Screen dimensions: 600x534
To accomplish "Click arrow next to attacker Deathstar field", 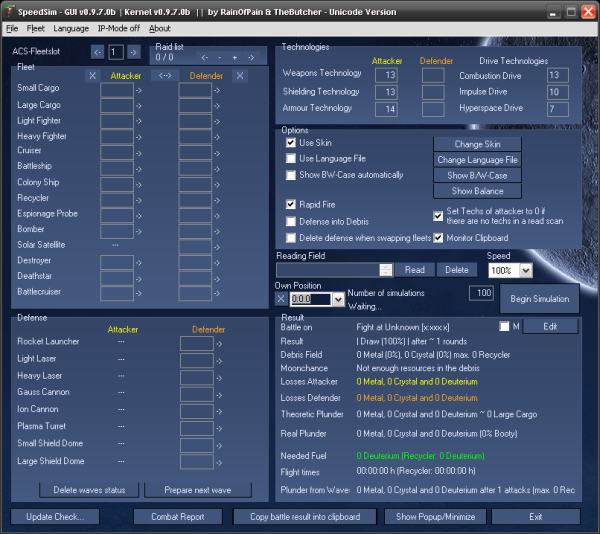I will (x=139, y=279).
